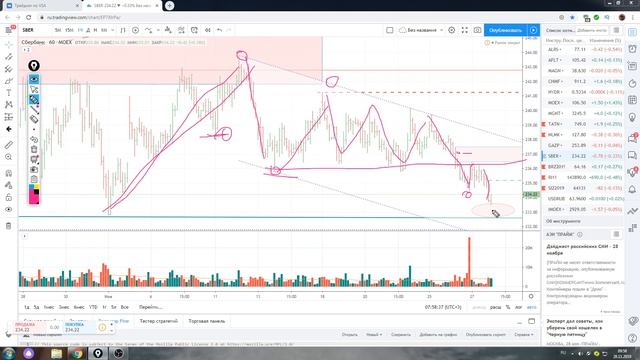
Task: Click 'Добавить на график' in Pine editor
Action: [438, 335]
